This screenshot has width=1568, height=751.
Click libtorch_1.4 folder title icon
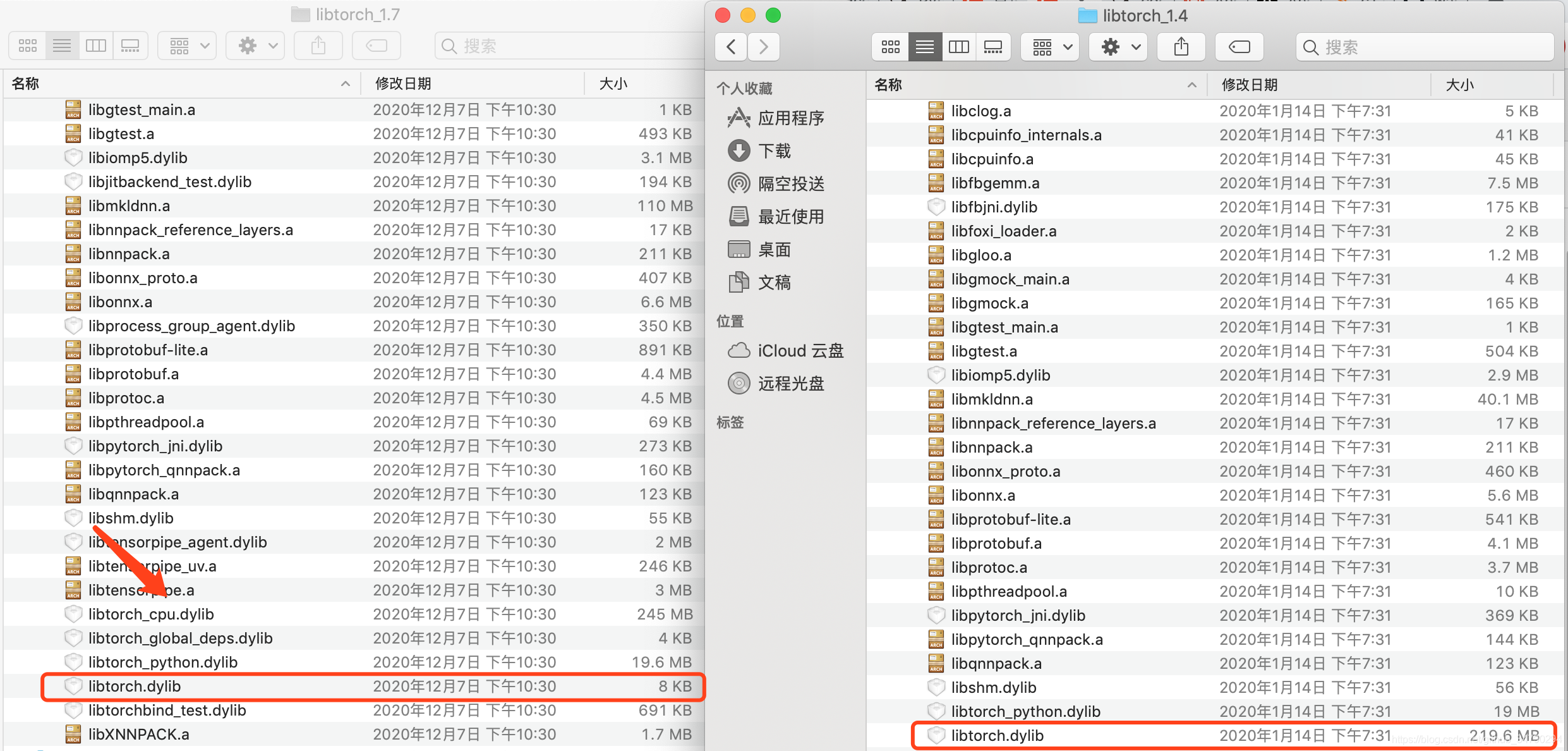[1087, 16]
